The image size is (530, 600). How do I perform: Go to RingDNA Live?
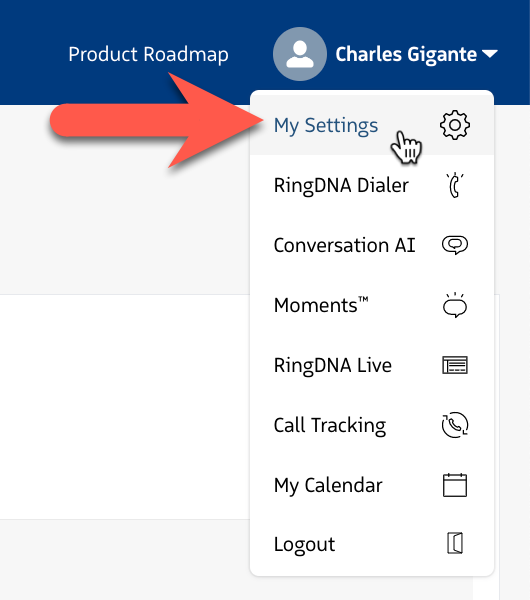(x=372, y=365)
